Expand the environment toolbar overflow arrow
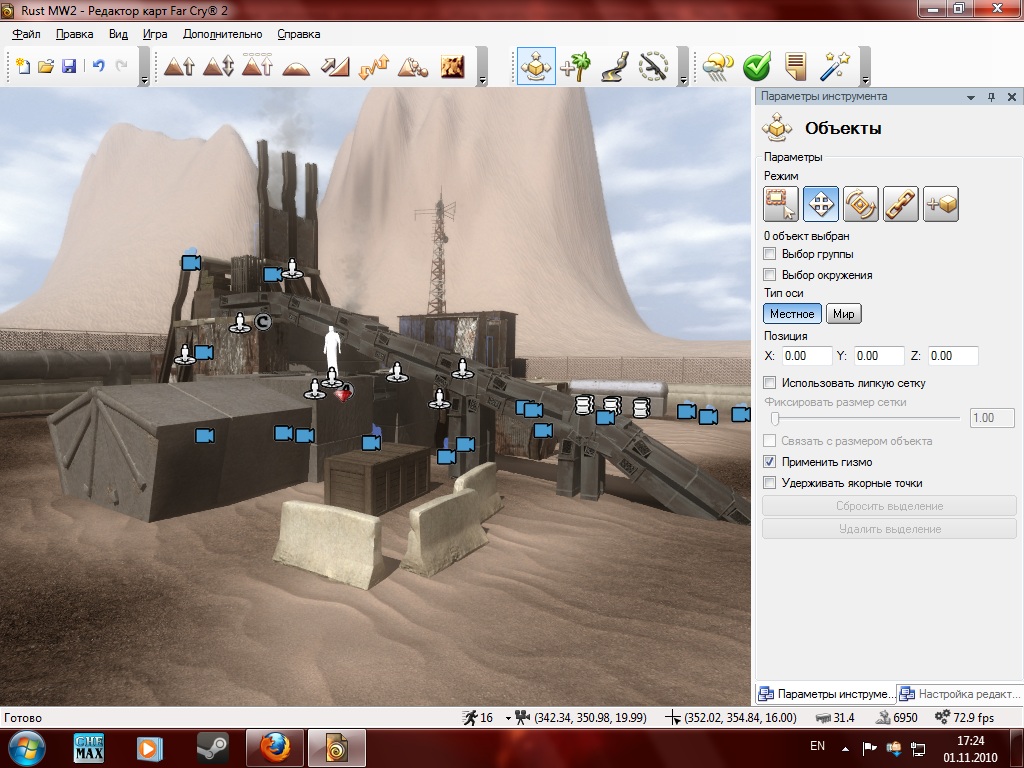The image size is (1024, 768). tap(865, 80)
